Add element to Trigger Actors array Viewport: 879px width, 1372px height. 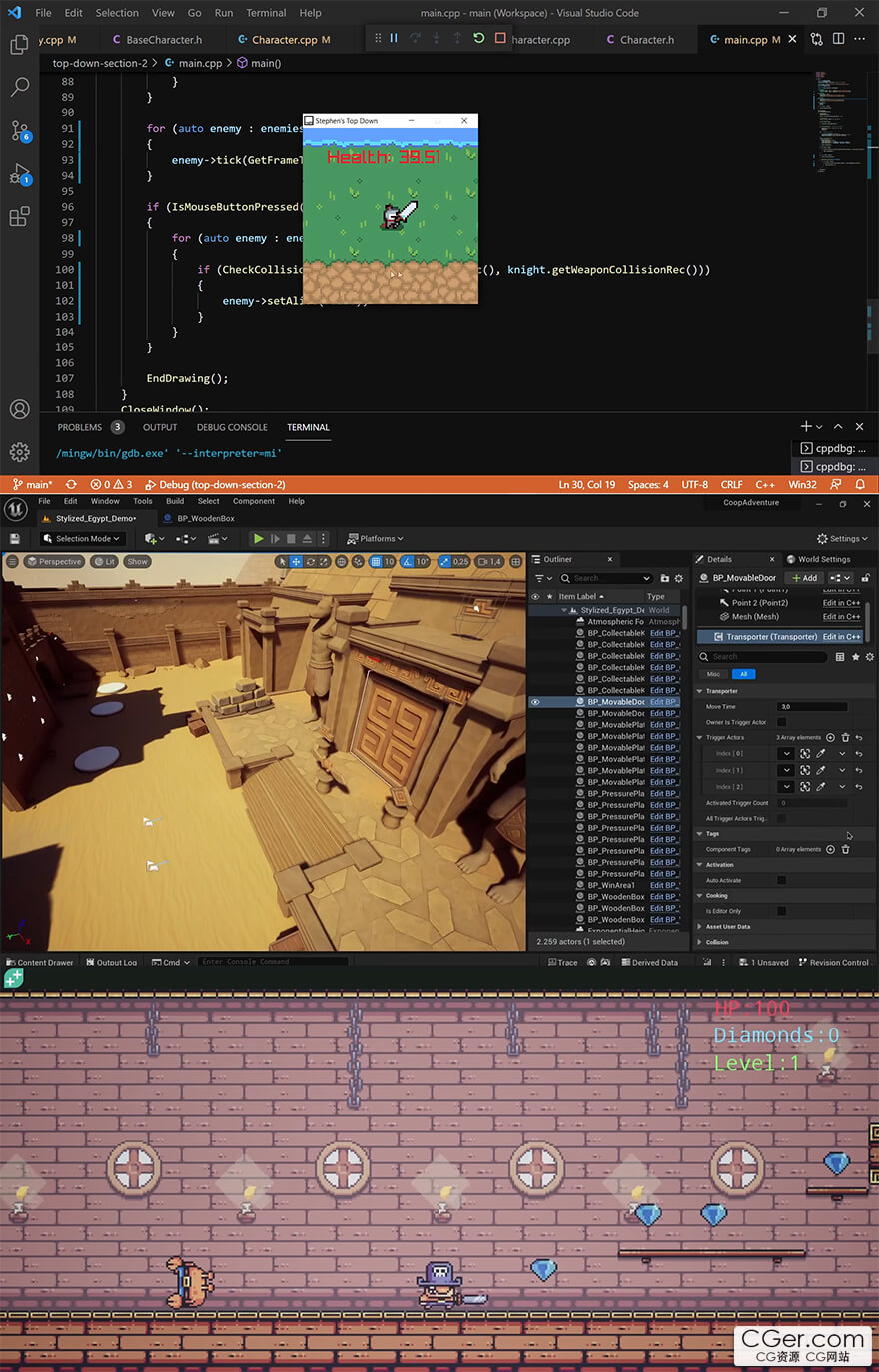click(x=830, y=737)
